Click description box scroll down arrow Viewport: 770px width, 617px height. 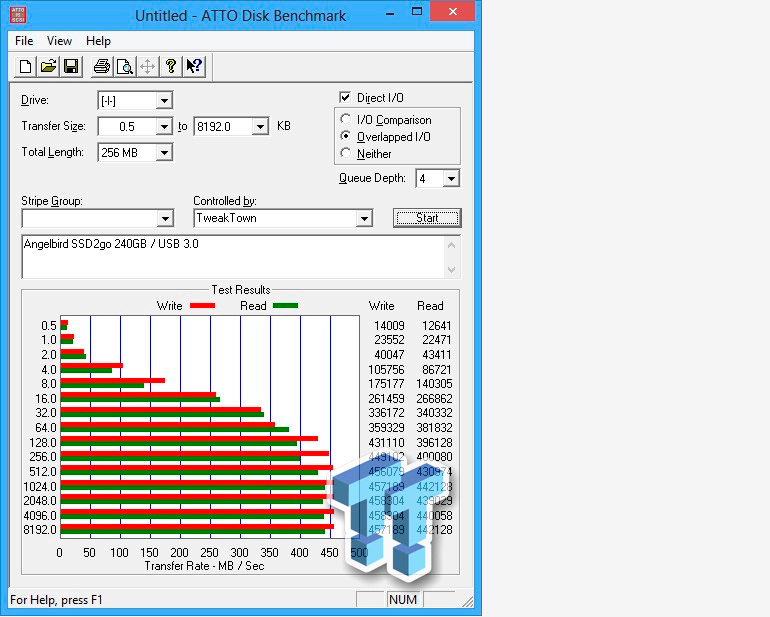pyautogui.click(x=452, y=270)
